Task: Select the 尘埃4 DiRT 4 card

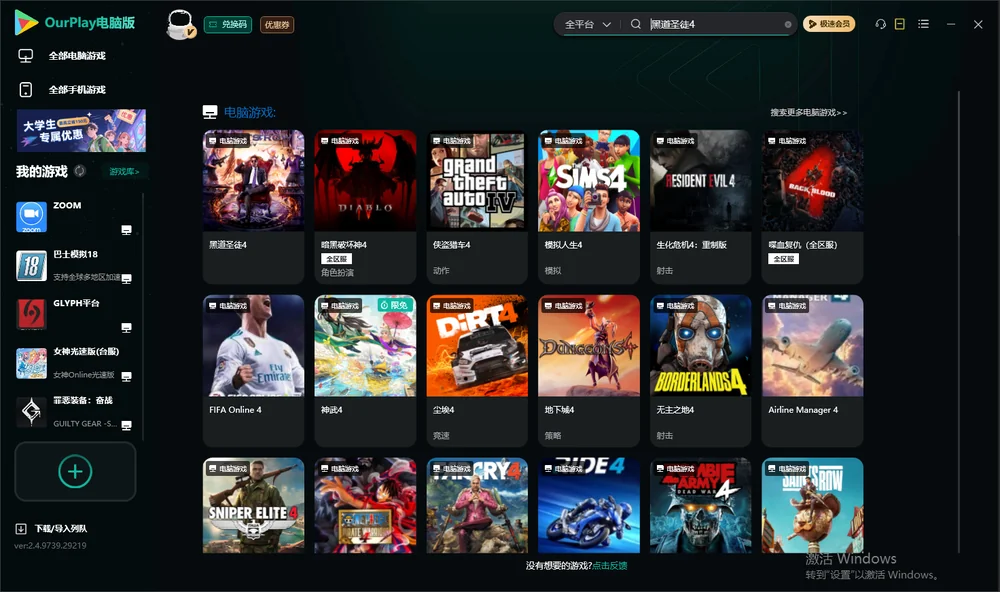Action: [477, 371]
